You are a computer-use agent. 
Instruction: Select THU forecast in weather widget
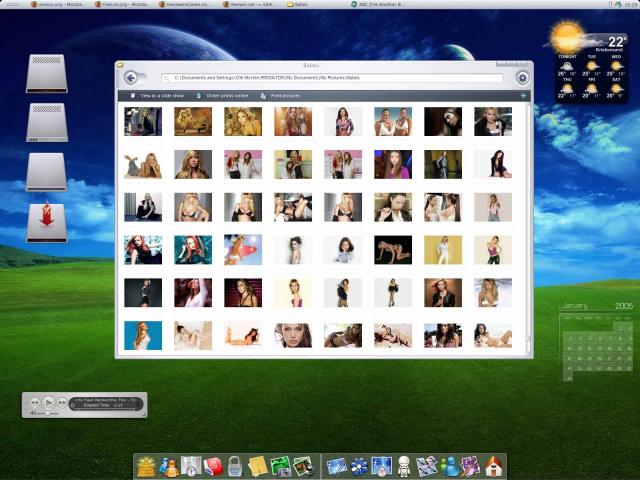[567, 88]
